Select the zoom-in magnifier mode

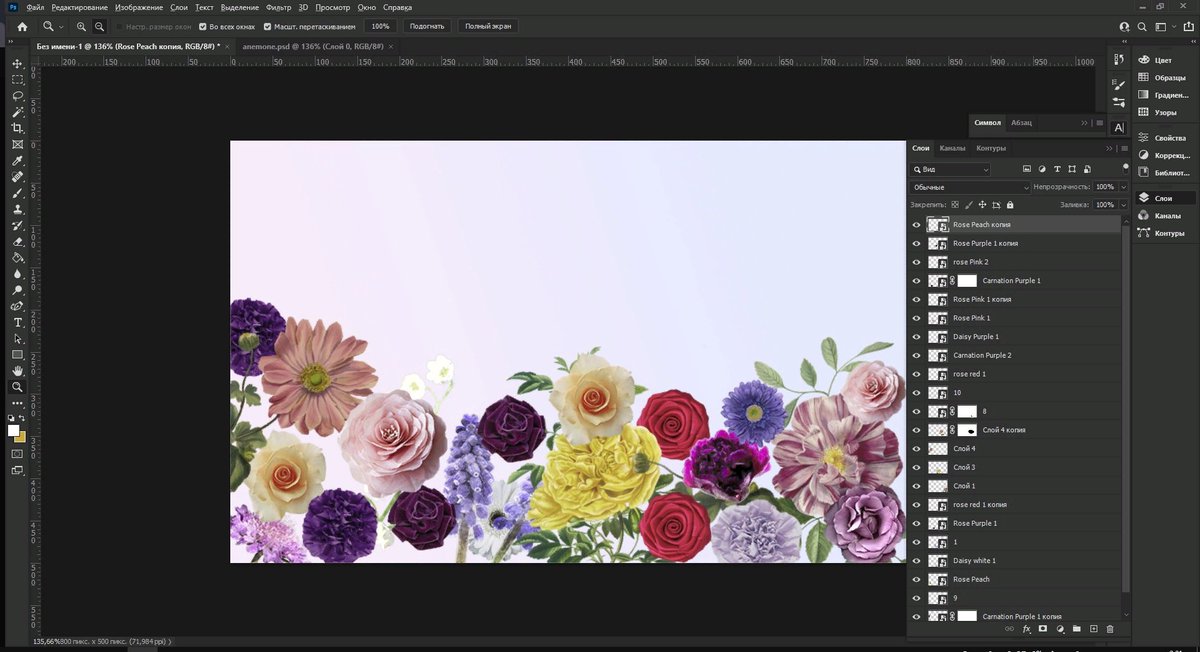pyautogui.click(x=81, y=26)
